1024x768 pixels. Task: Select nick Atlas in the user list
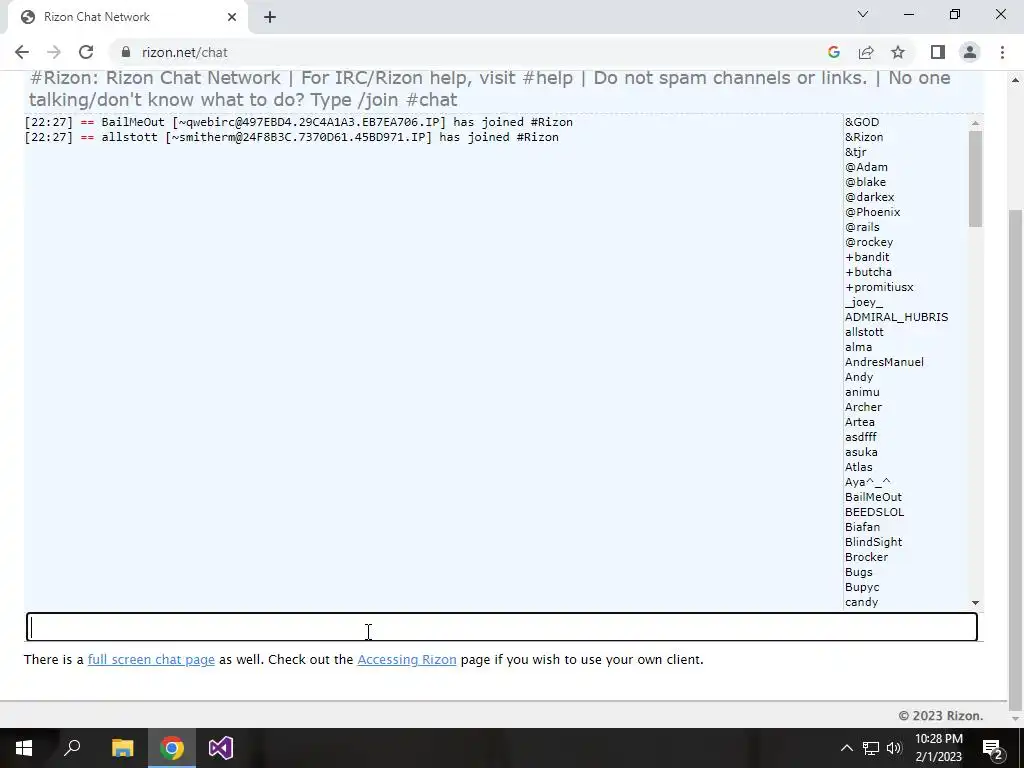click(x=859, y=468)
